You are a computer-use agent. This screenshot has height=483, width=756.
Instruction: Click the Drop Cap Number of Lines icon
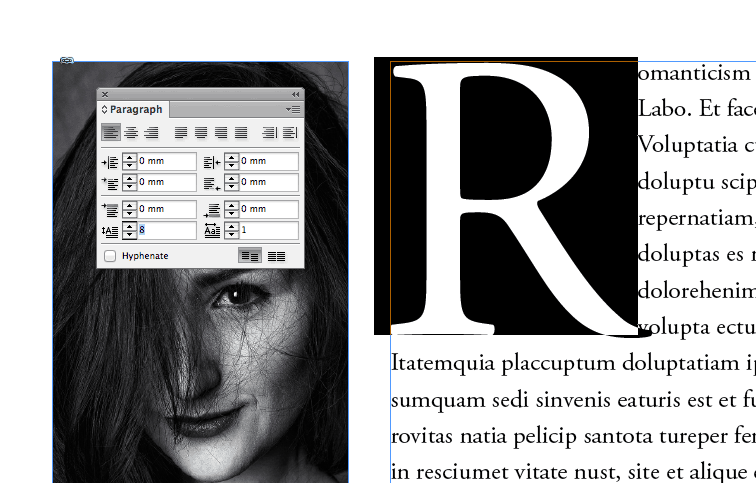(x=110, y=231)
